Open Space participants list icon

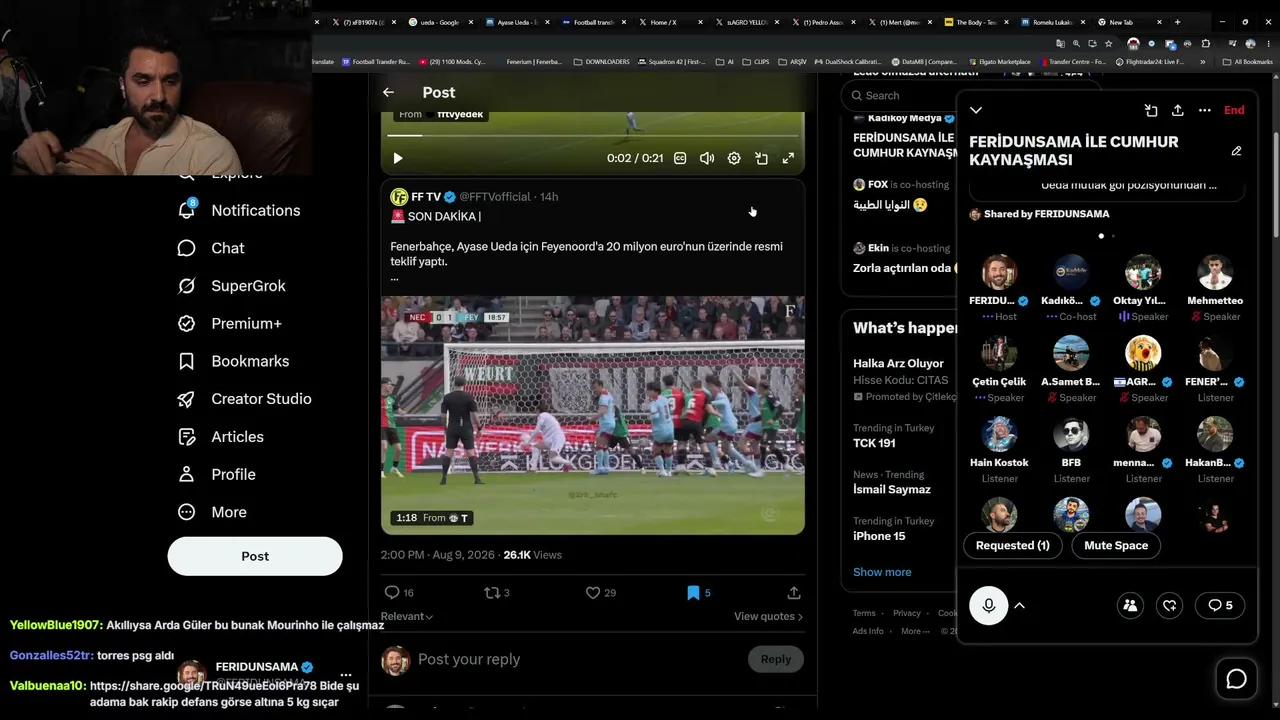(x=1130, y=605)
